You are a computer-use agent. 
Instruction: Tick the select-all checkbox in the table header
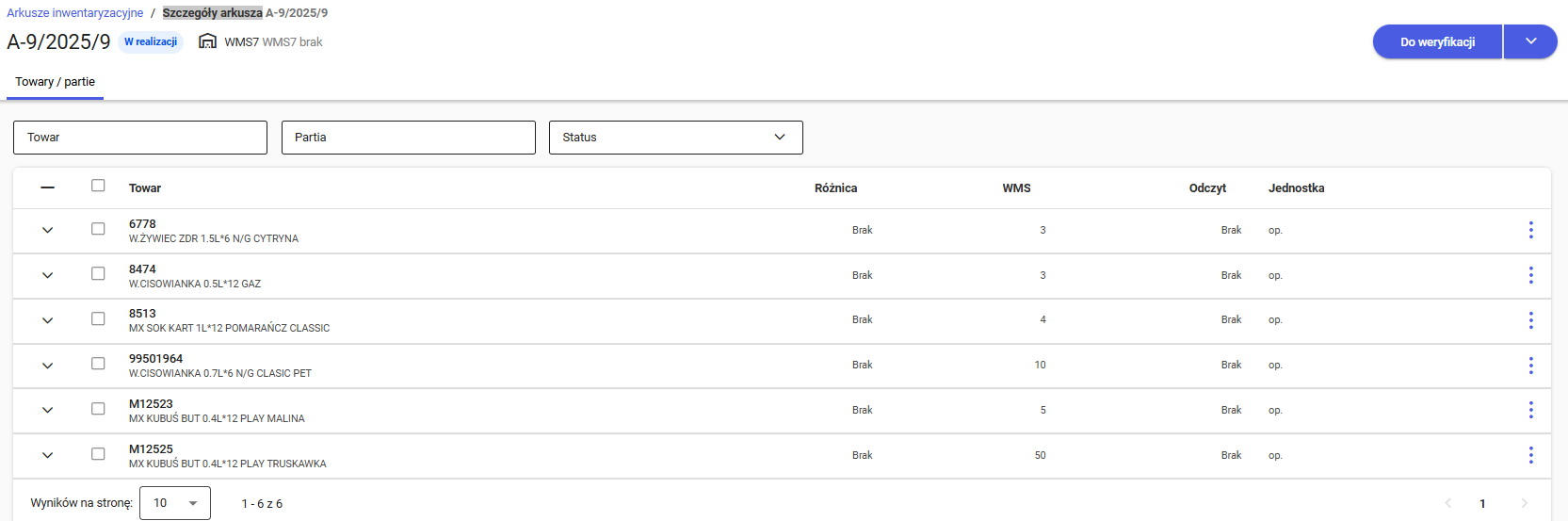click(98, 186)
